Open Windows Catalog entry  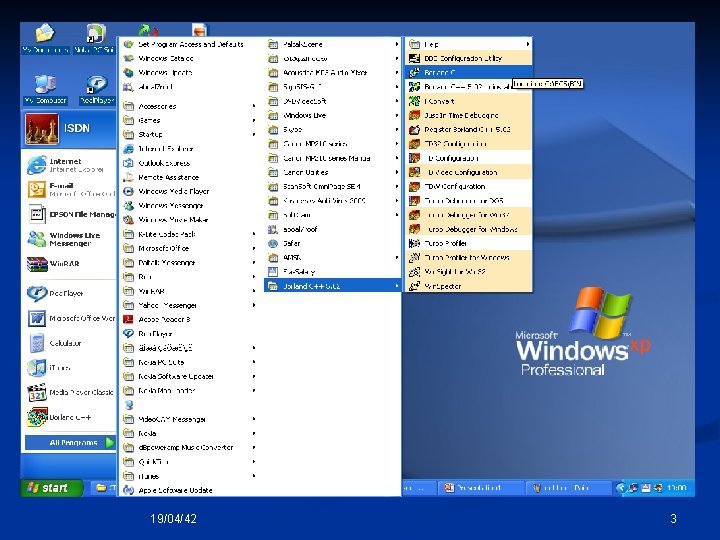[189, 58]
